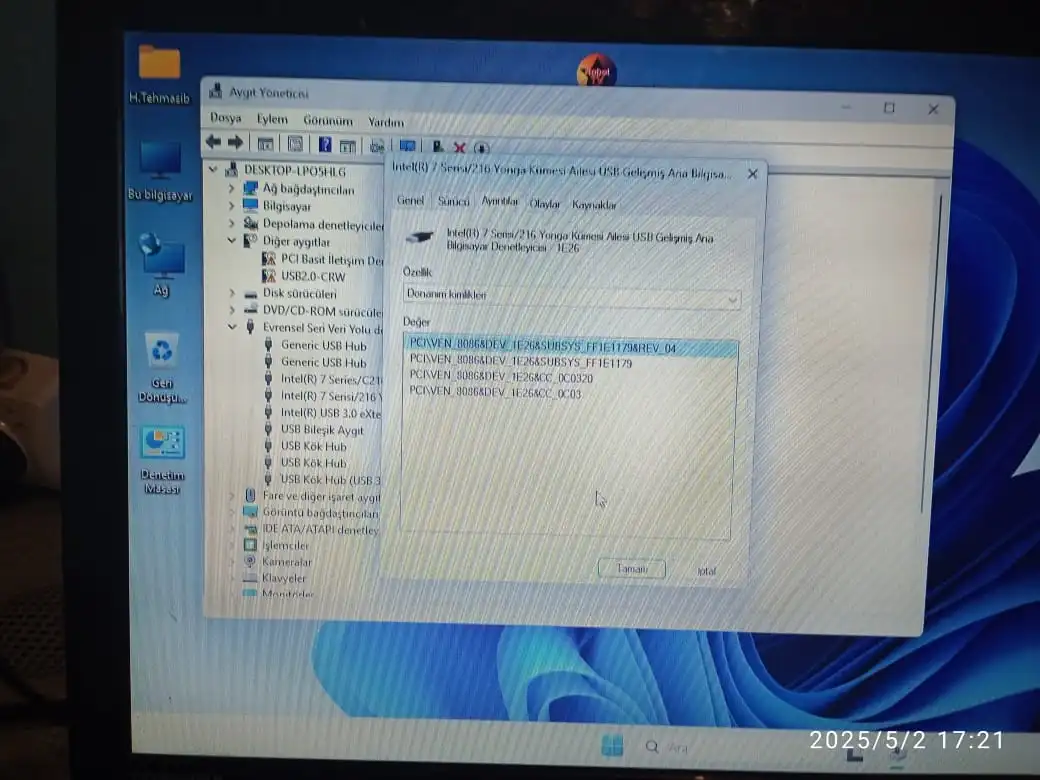Select hardware ID ending CC_0C03

[x=495, y=393]
